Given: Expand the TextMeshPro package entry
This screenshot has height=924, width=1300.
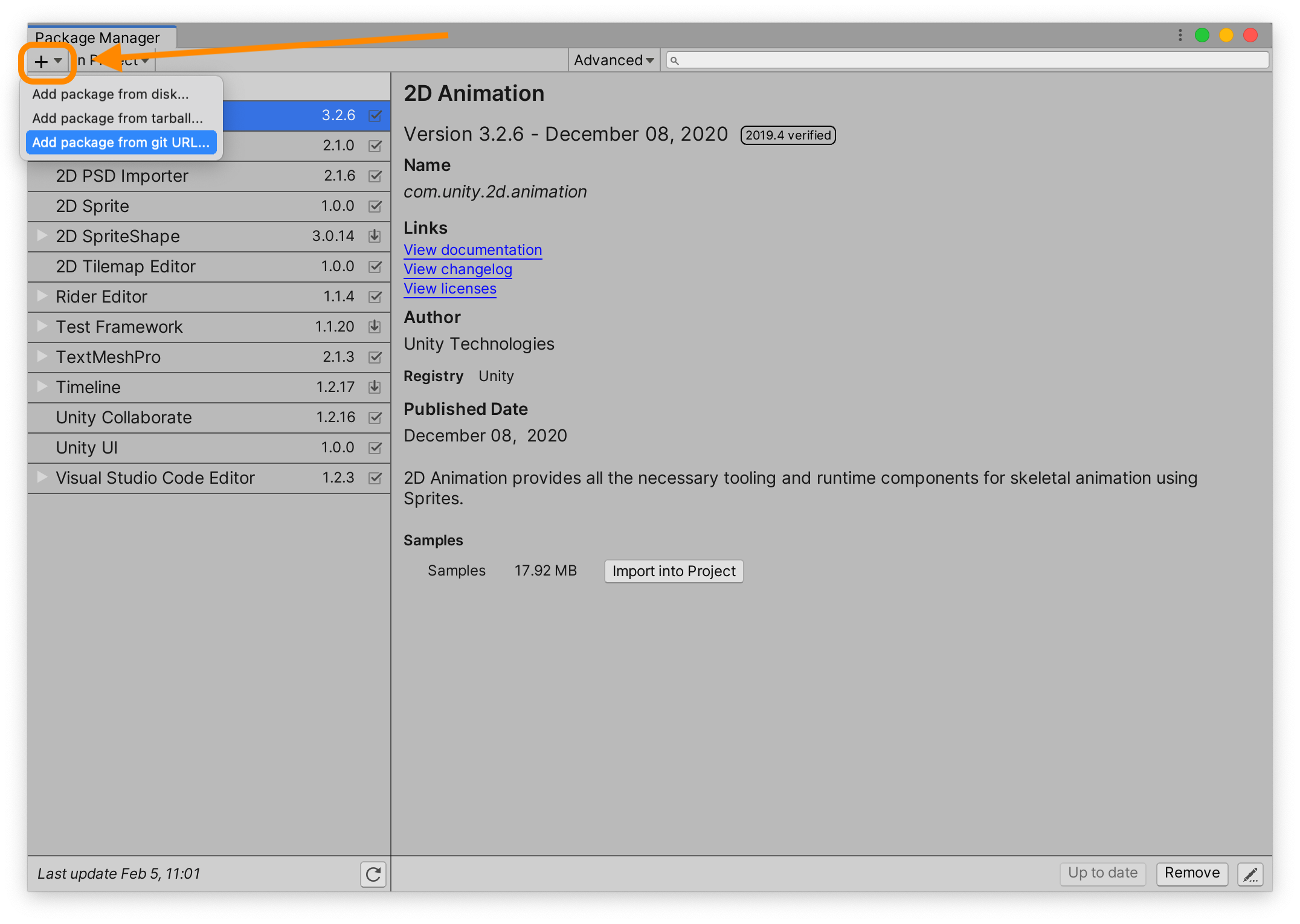Looking at the screenshot, I should (41, 356).
